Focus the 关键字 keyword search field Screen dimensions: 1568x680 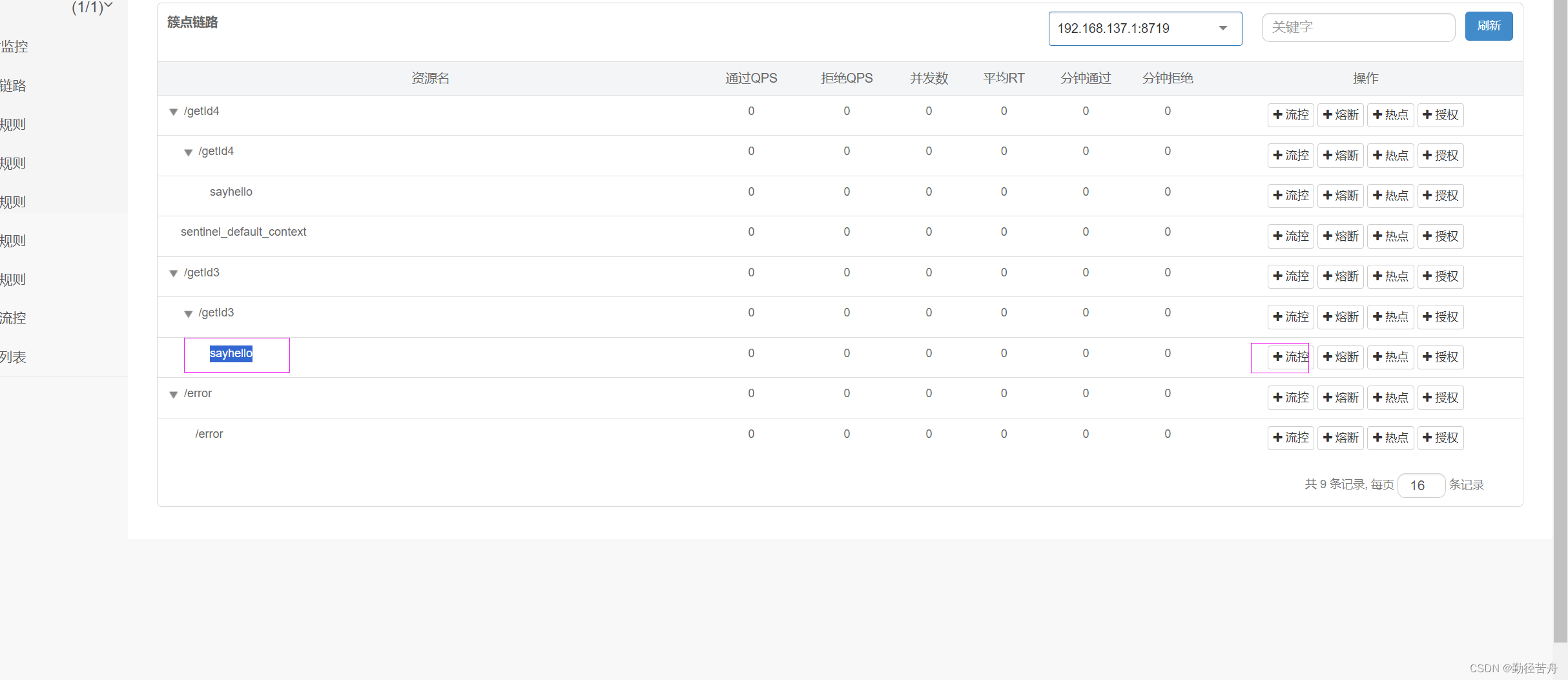1358,27
